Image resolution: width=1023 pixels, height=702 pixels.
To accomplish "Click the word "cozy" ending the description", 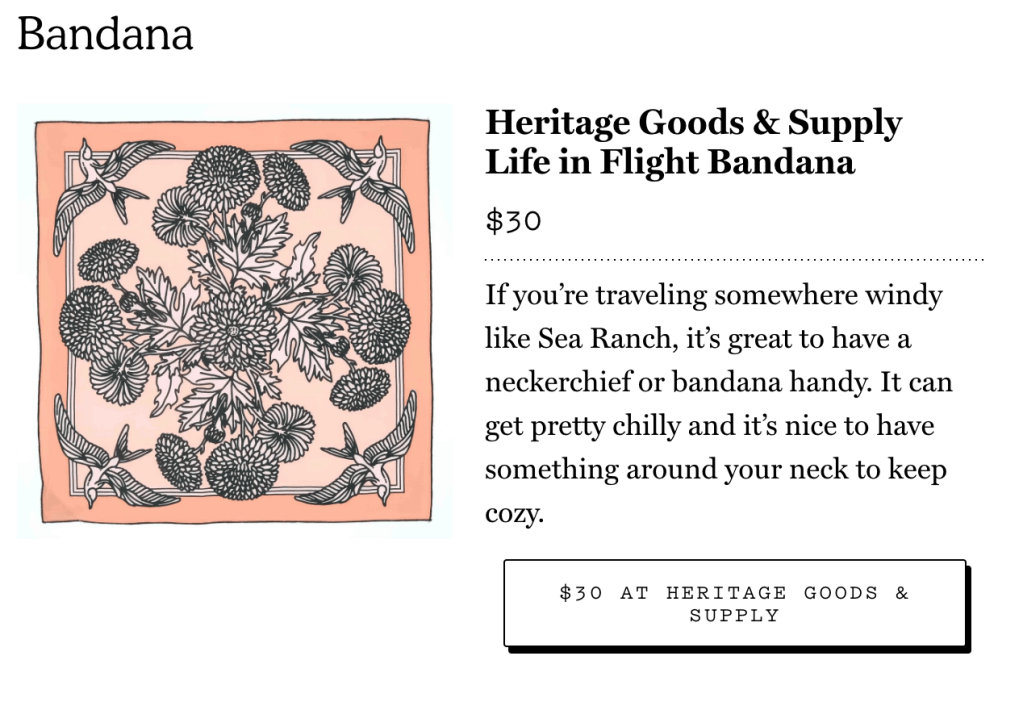I will [x=510, y=514].
